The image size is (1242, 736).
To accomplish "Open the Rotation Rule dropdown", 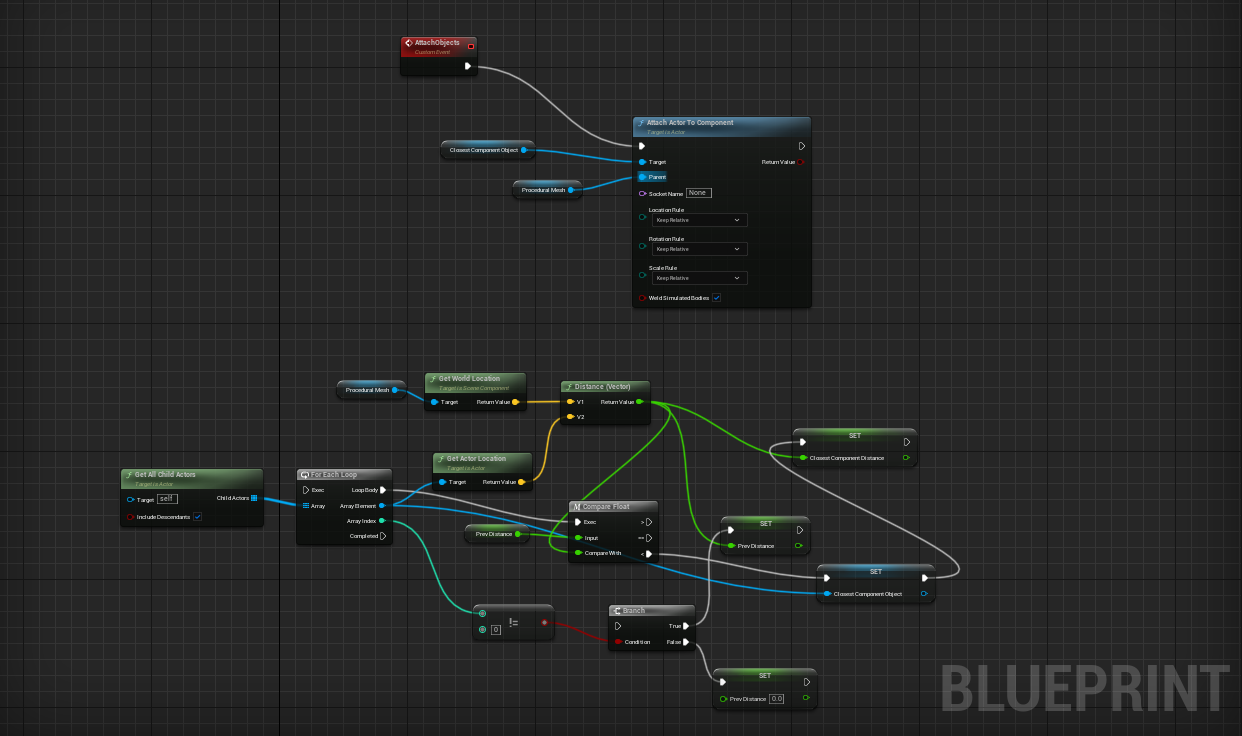I will pos(699,249).
